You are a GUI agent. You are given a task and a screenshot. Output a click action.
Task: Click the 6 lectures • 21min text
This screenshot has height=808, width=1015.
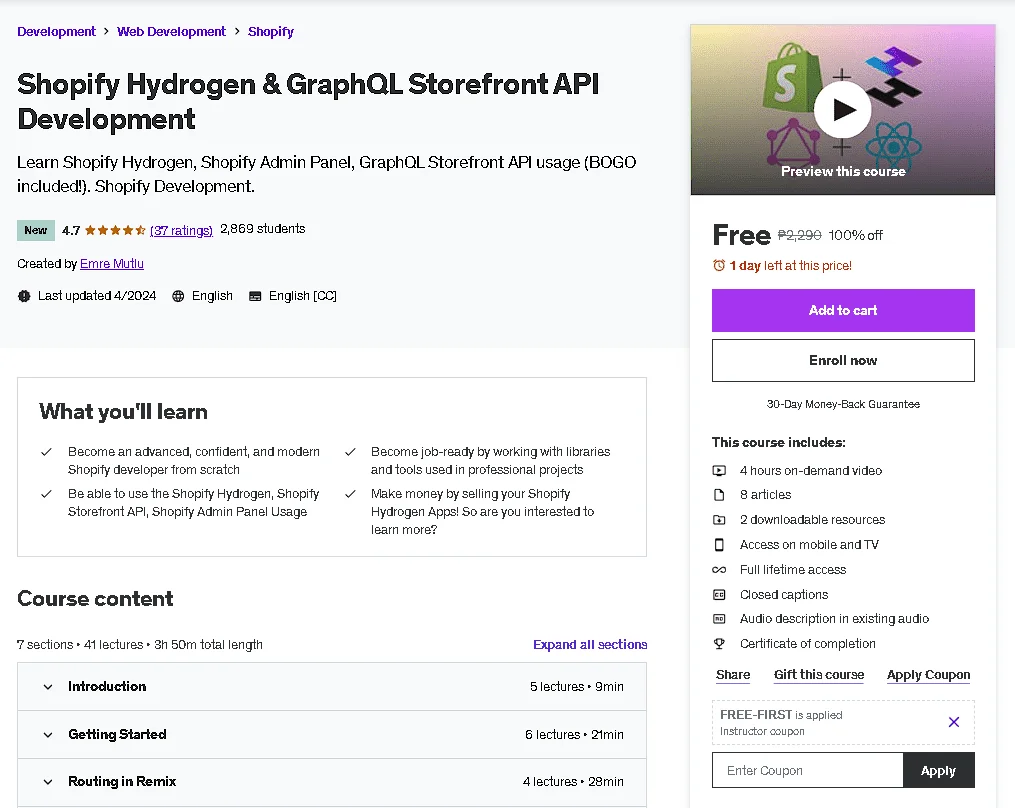pyautogui.click(x=574, y=734)
